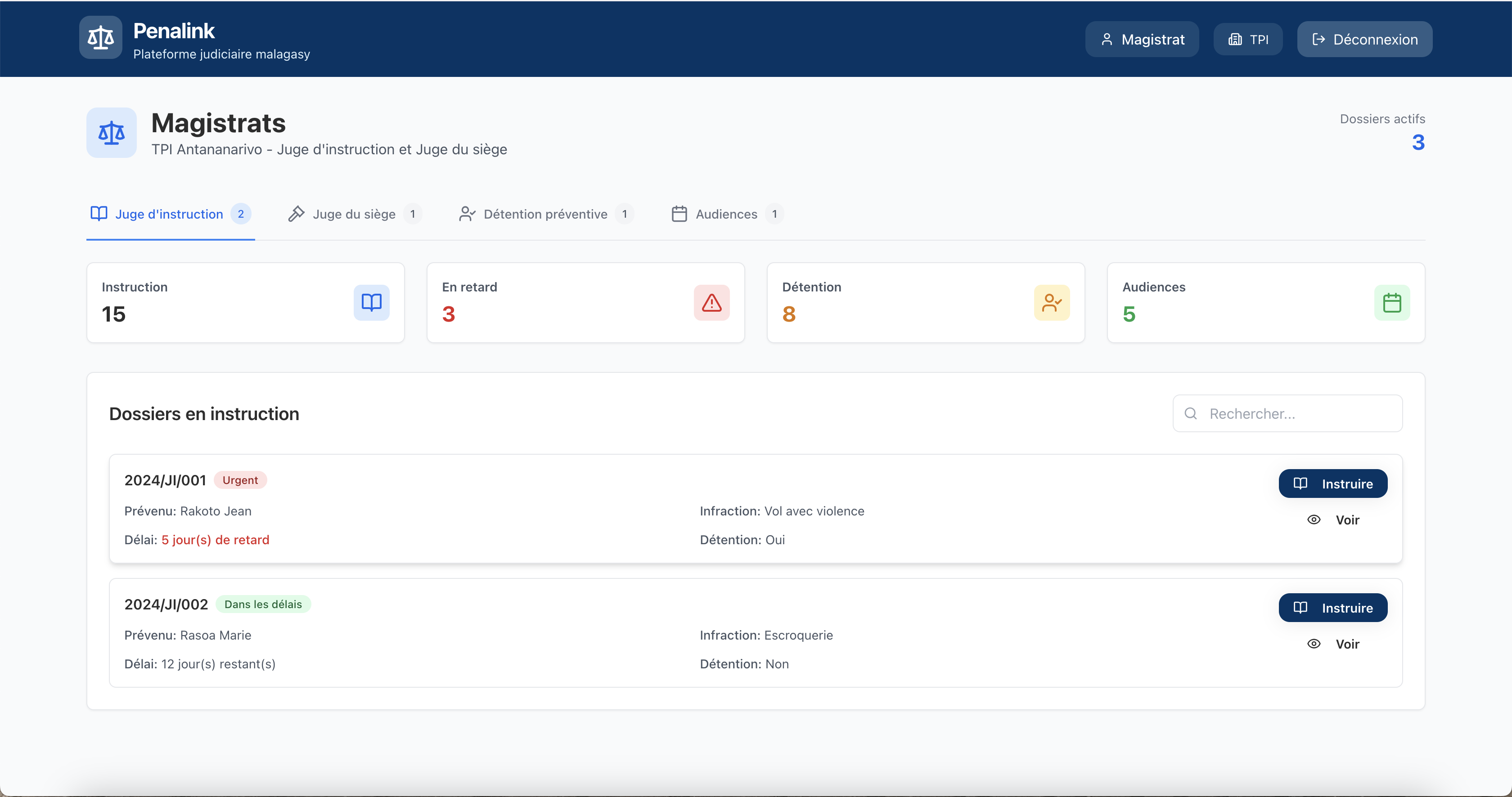Click the Urgent badge on 2024/JI/001

click(x=240, y=480)
